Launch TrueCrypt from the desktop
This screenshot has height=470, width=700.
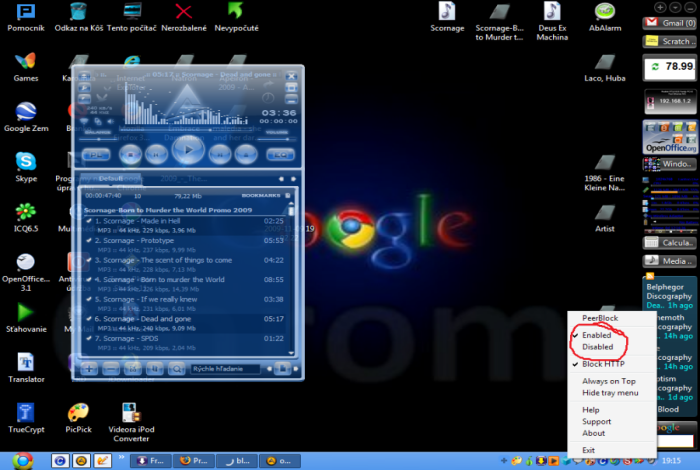26,418
